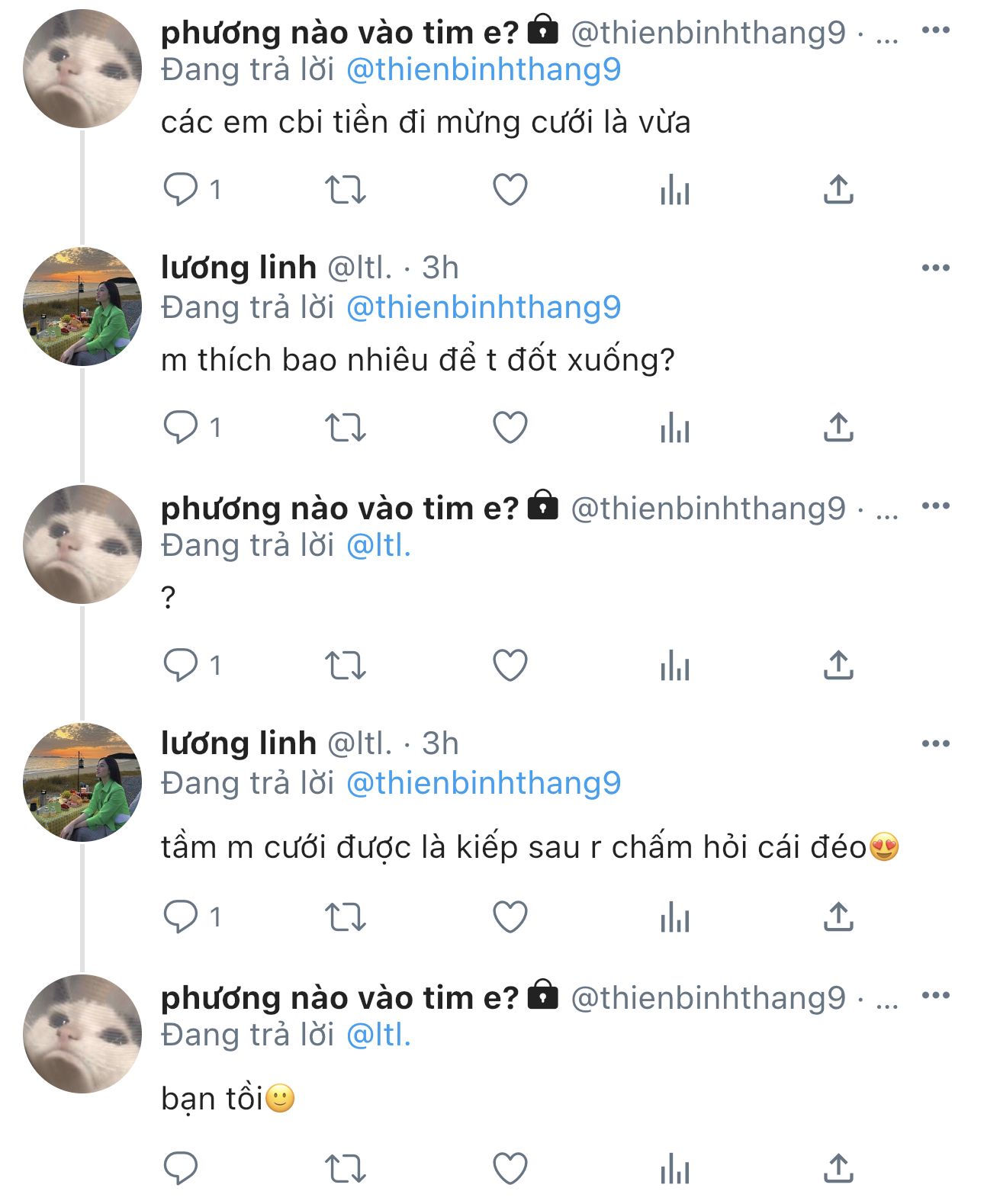This screenshot has width=984, height=1204.
Task: Share the "bạn tồi" tweet
Action: pos(838,1168)
